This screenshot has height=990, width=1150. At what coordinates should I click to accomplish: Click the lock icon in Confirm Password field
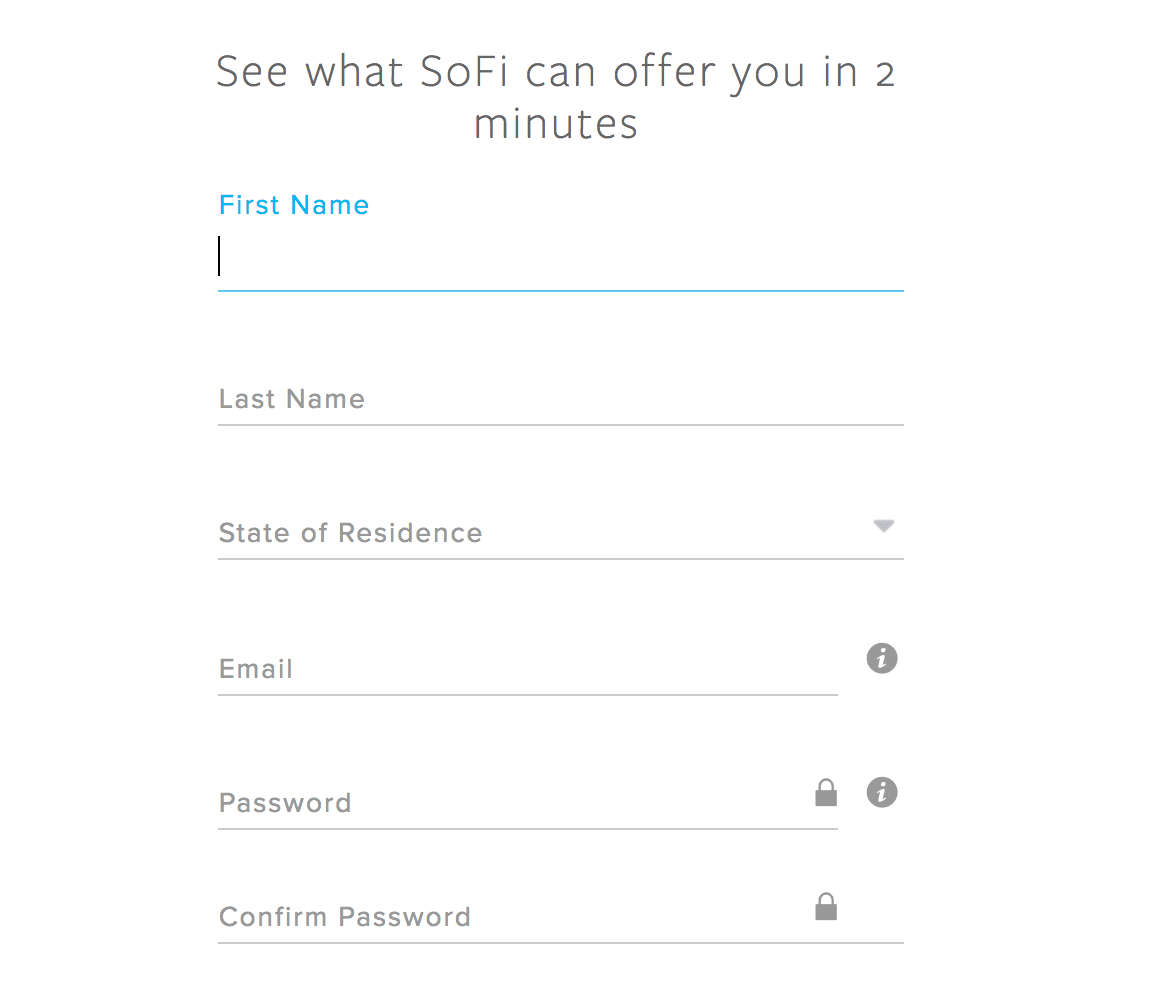click(x=826, y=906)
